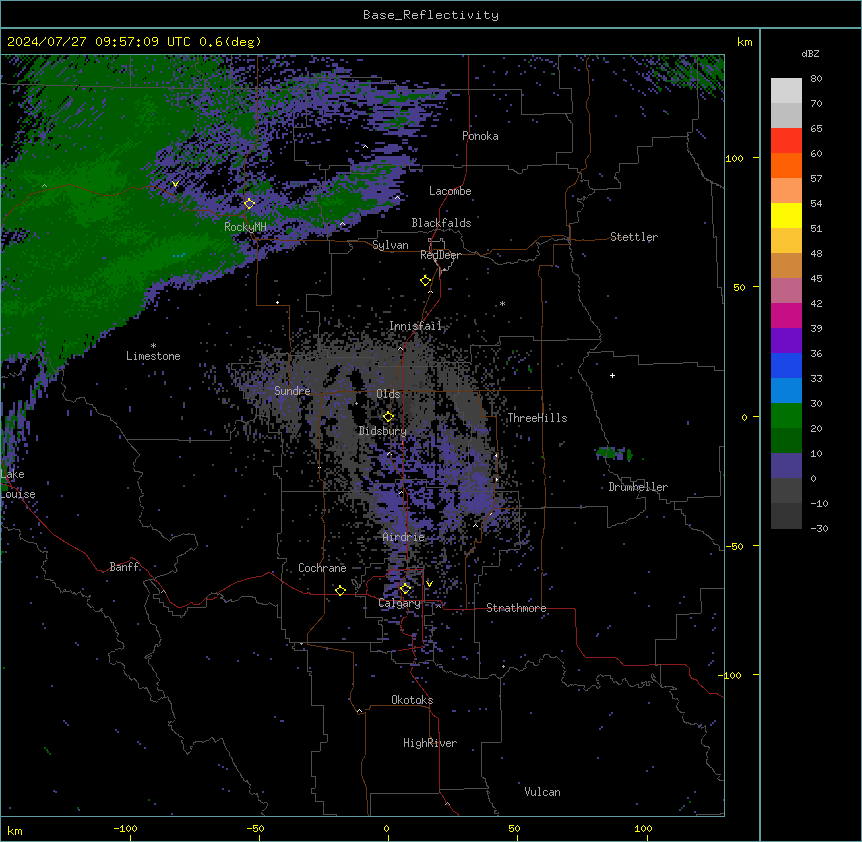Click the 65 value in the dBZ legend
This screenshot has height=842, width=862.
816,128
